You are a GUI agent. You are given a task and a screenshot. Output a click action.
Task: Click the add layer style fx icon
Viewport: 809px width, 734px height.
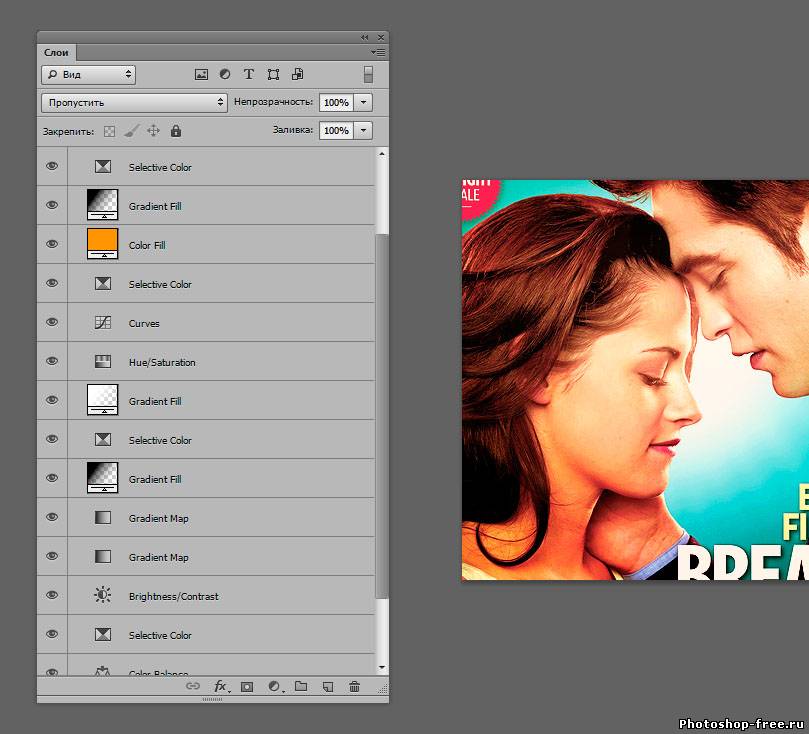(221, 687)
